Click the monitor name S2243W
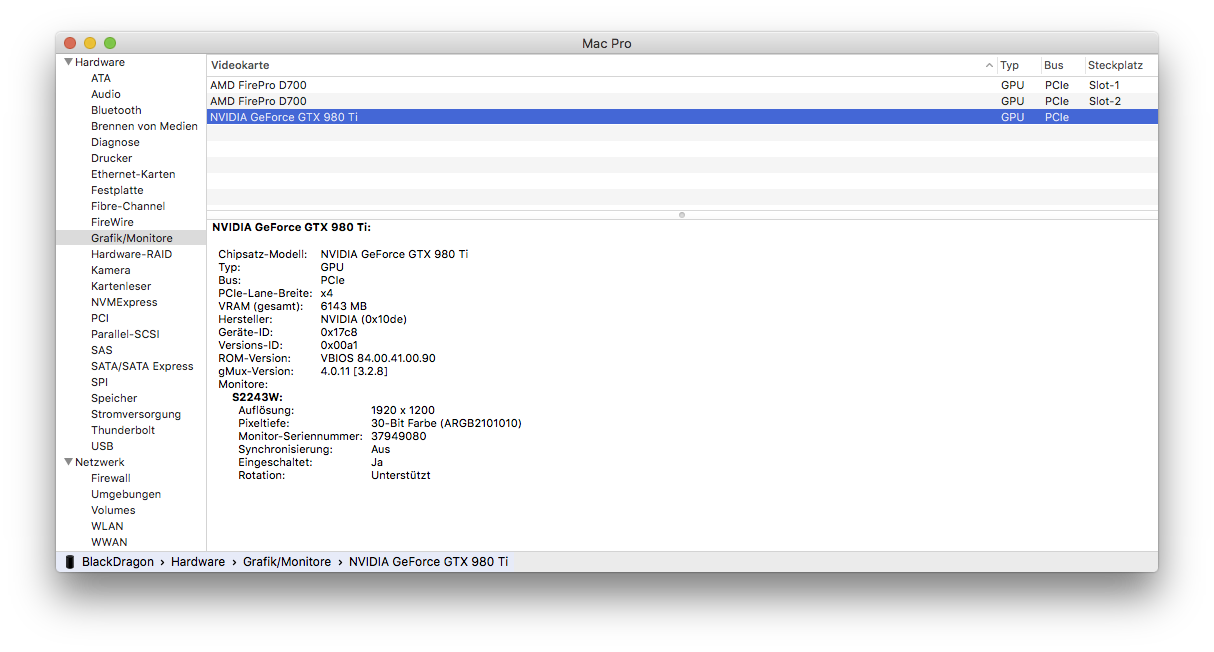1214x652 pixels. pyautogui.click(x=257, y=397)
